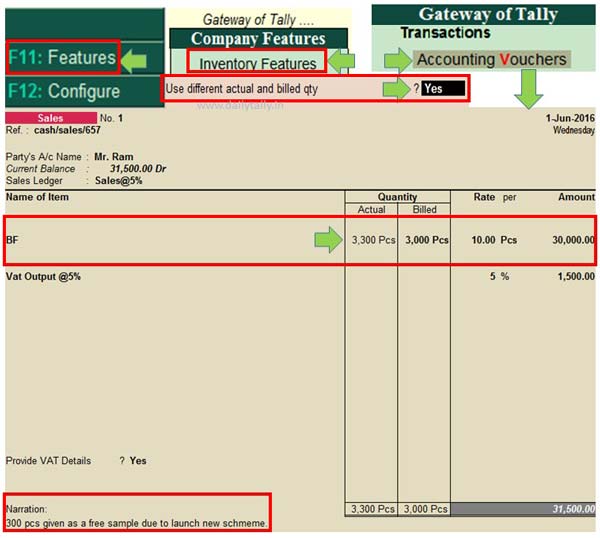Viewport: 600px width, 538px height.
Task: Click the green arrow right of Inventory Features
Action: point(342,63)
